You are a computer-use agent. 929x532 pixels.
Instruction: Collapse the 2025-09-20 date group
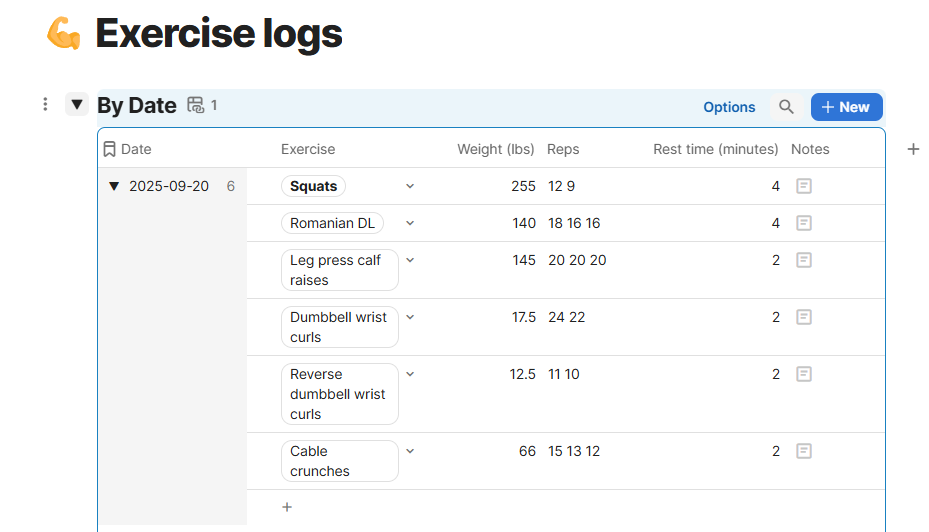click(114, 187)
